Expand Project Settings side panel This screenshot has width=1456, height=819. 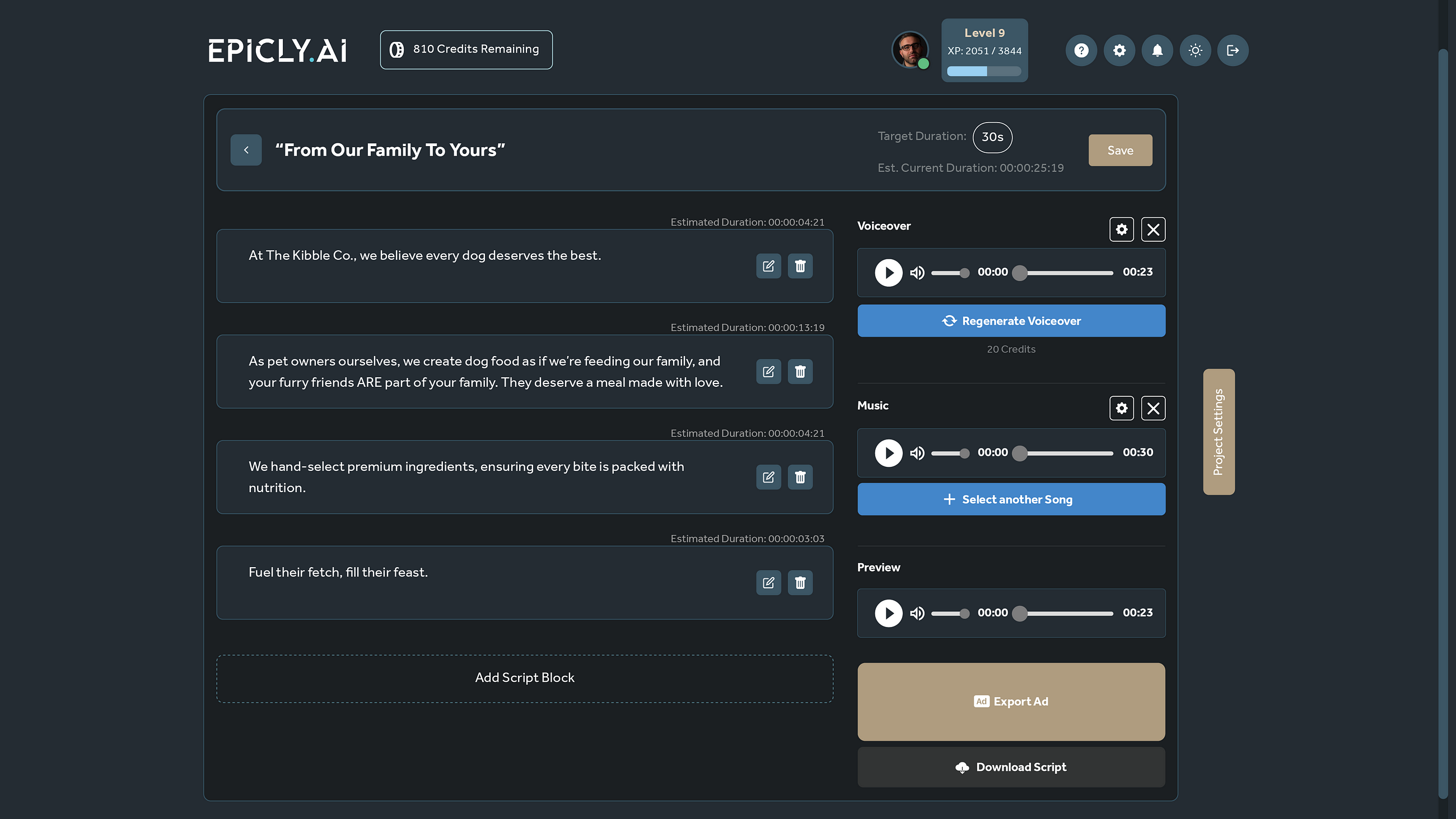(1219, 431)
